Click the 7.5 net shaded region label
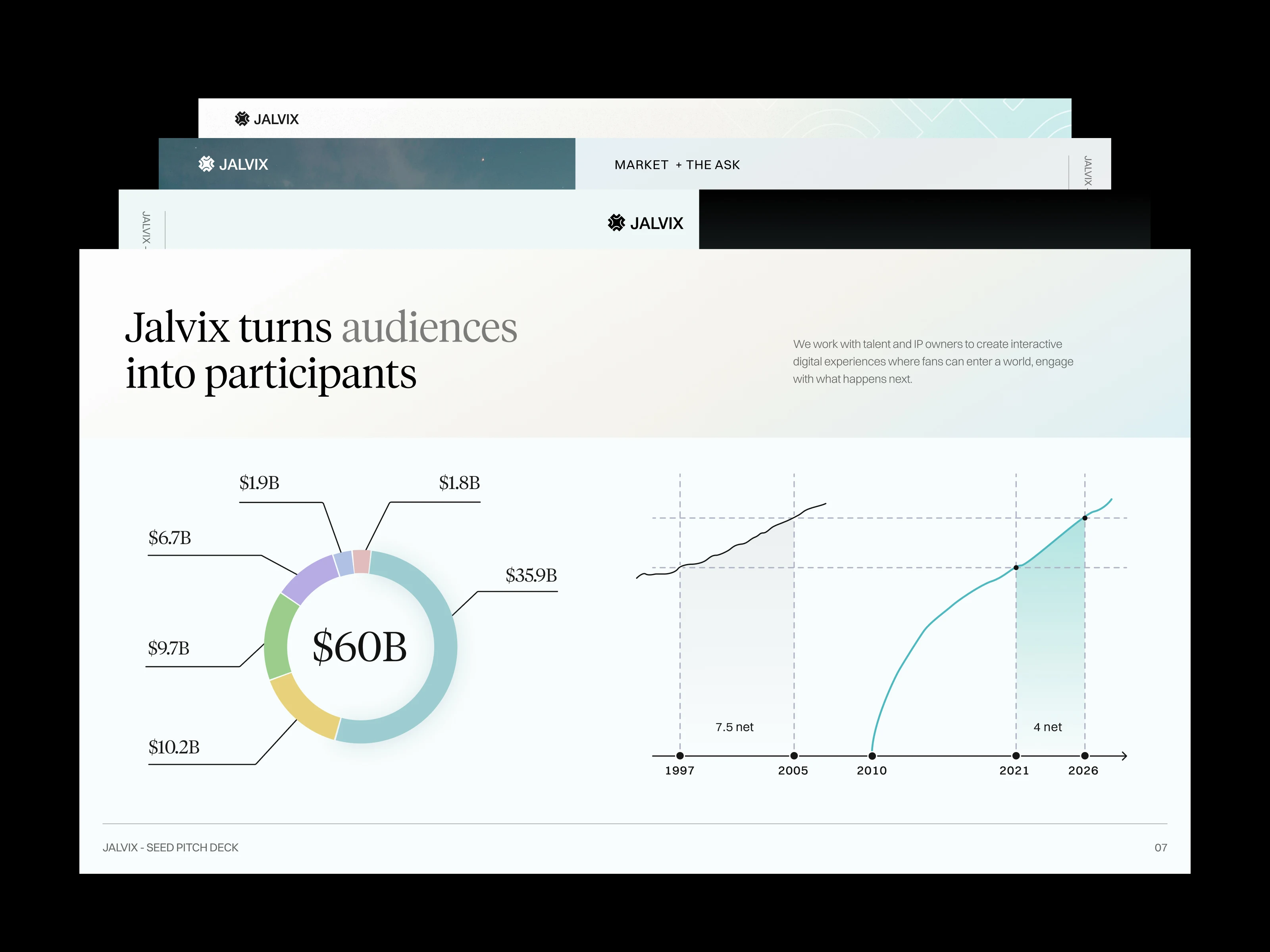This screenshot has height=952, width=1270. tap(734, 727)
